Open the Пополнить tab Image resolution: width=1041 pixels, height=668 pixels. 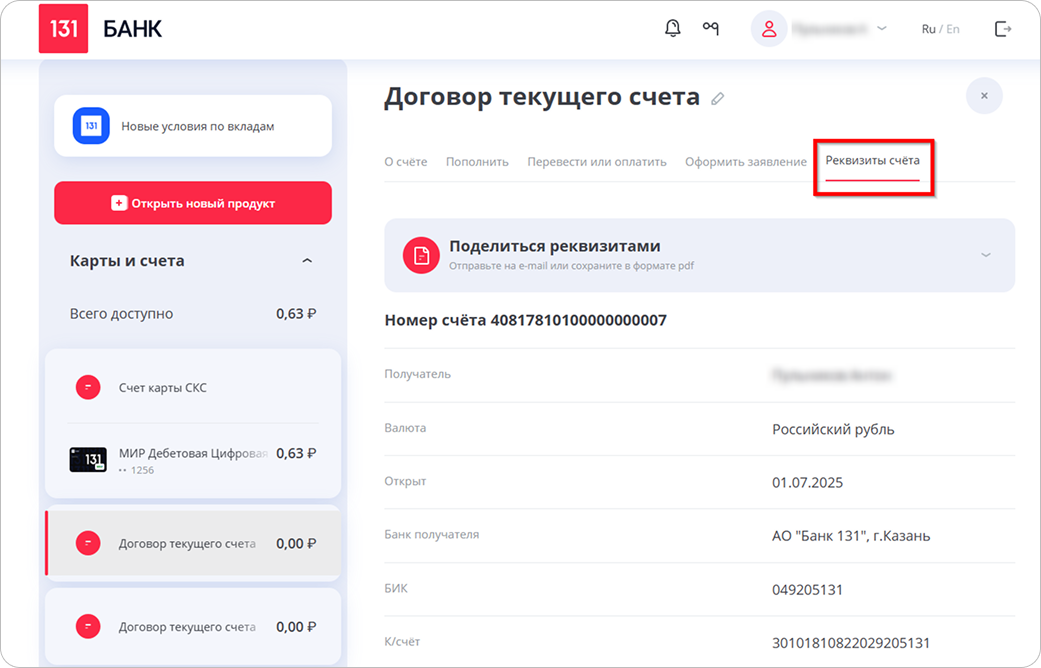[477, 162]
